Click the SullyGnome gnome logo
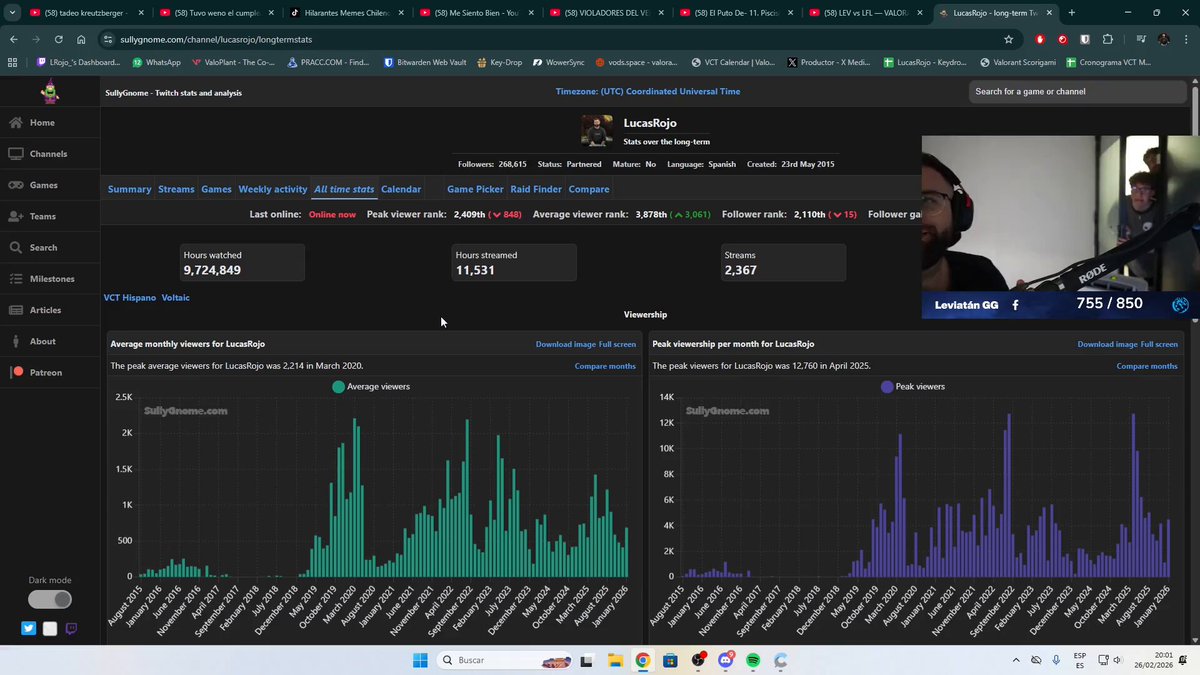The height and width of the screenshot is (675, 1200). [49, 92]
